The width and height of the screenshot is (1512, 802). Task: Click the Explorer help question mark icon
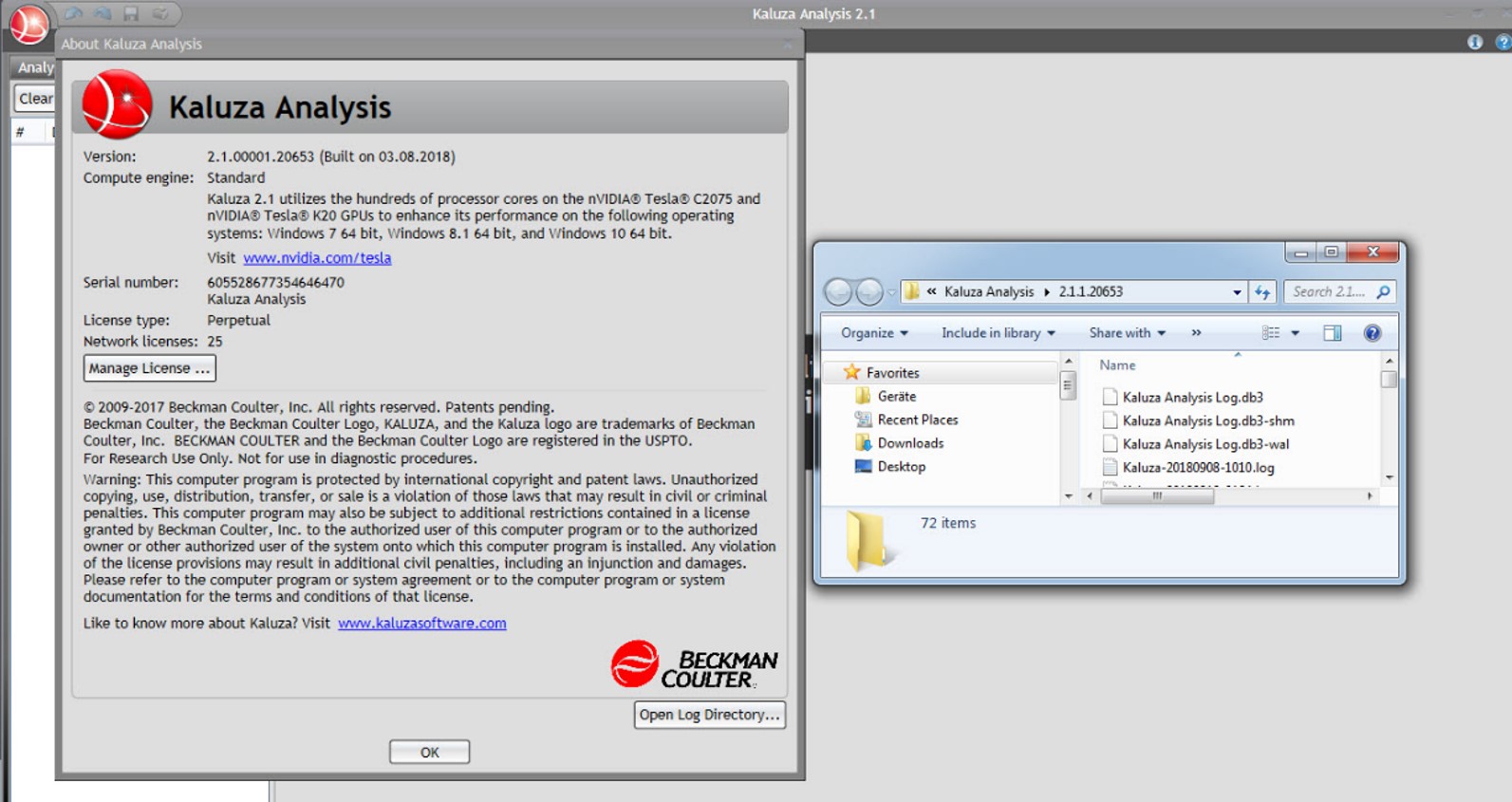1372,333
